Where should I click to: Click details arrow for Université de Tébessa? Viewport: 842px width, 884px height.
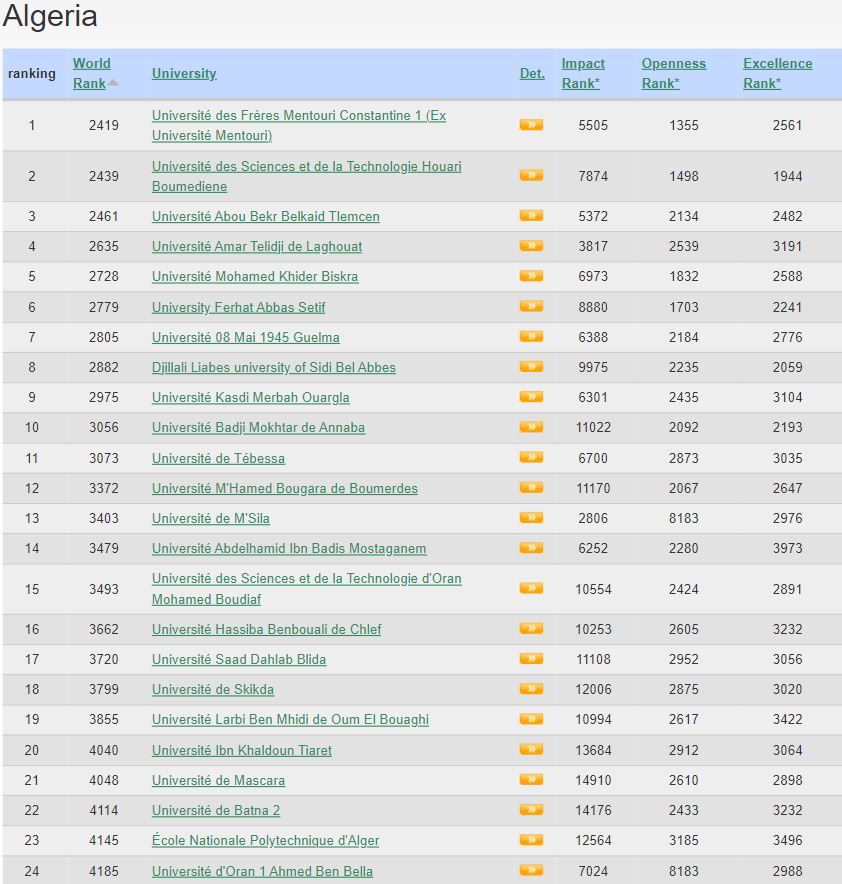point(531,457)
